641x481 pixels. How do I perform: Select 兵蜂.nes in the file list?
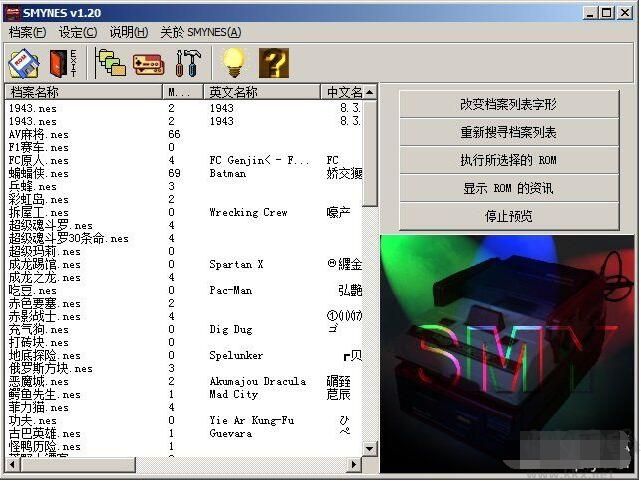pos(33,187)
